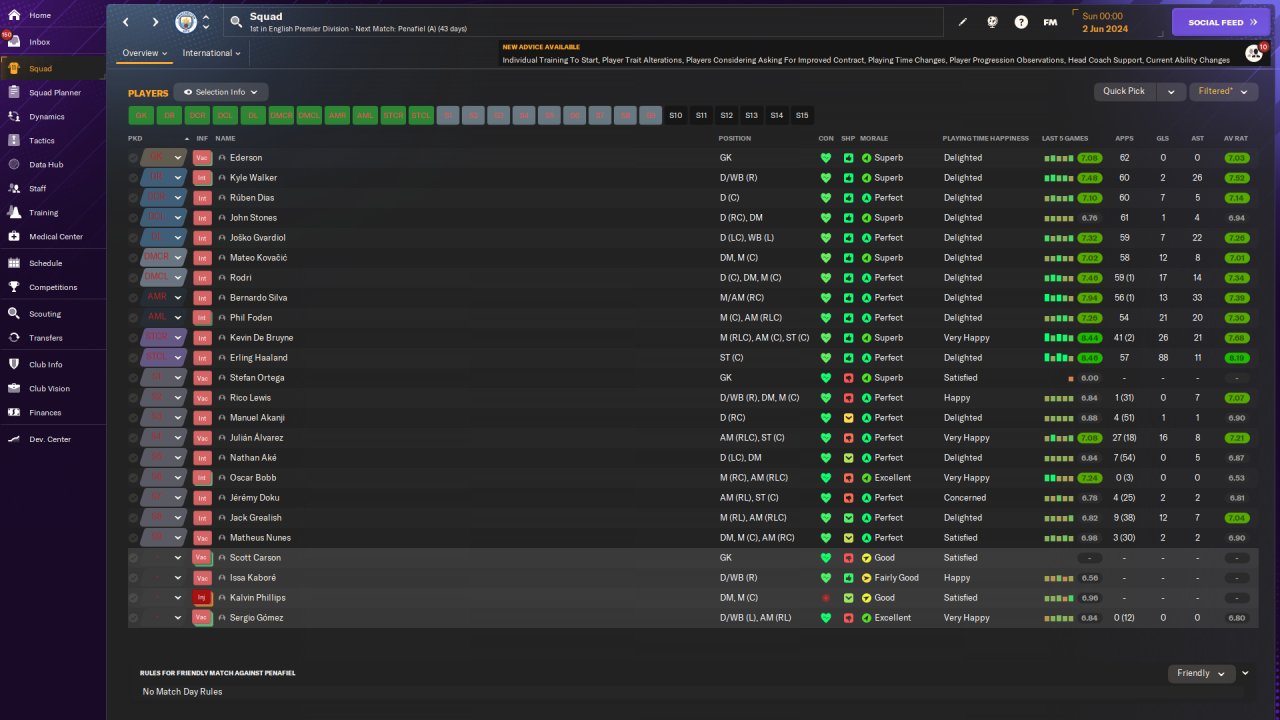Open Erling Haaland's player profile
Screen dimensions: 1280x720
(258, 358)
